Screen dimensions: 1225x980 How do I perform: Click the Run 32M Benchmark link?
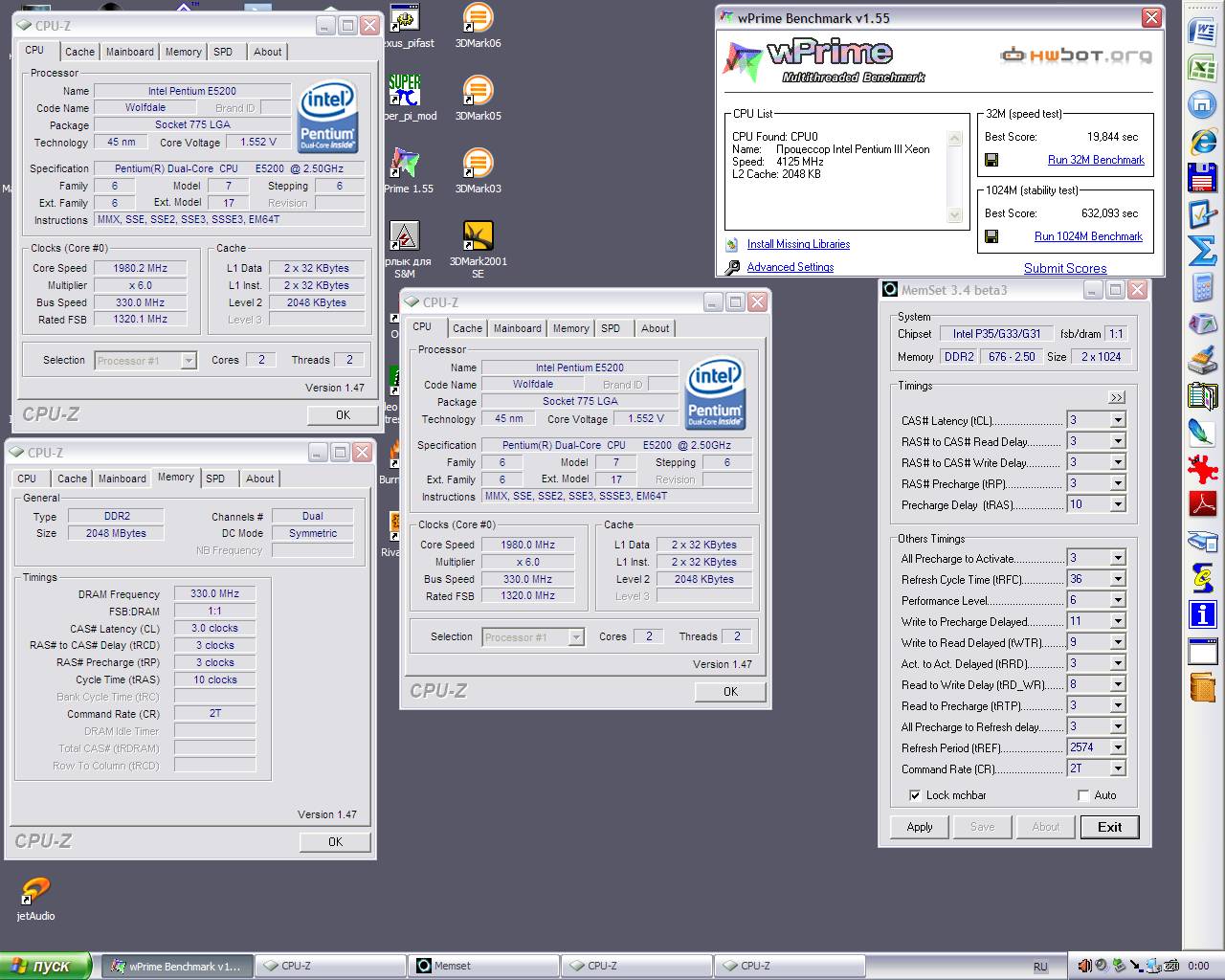pos(1096,160)
